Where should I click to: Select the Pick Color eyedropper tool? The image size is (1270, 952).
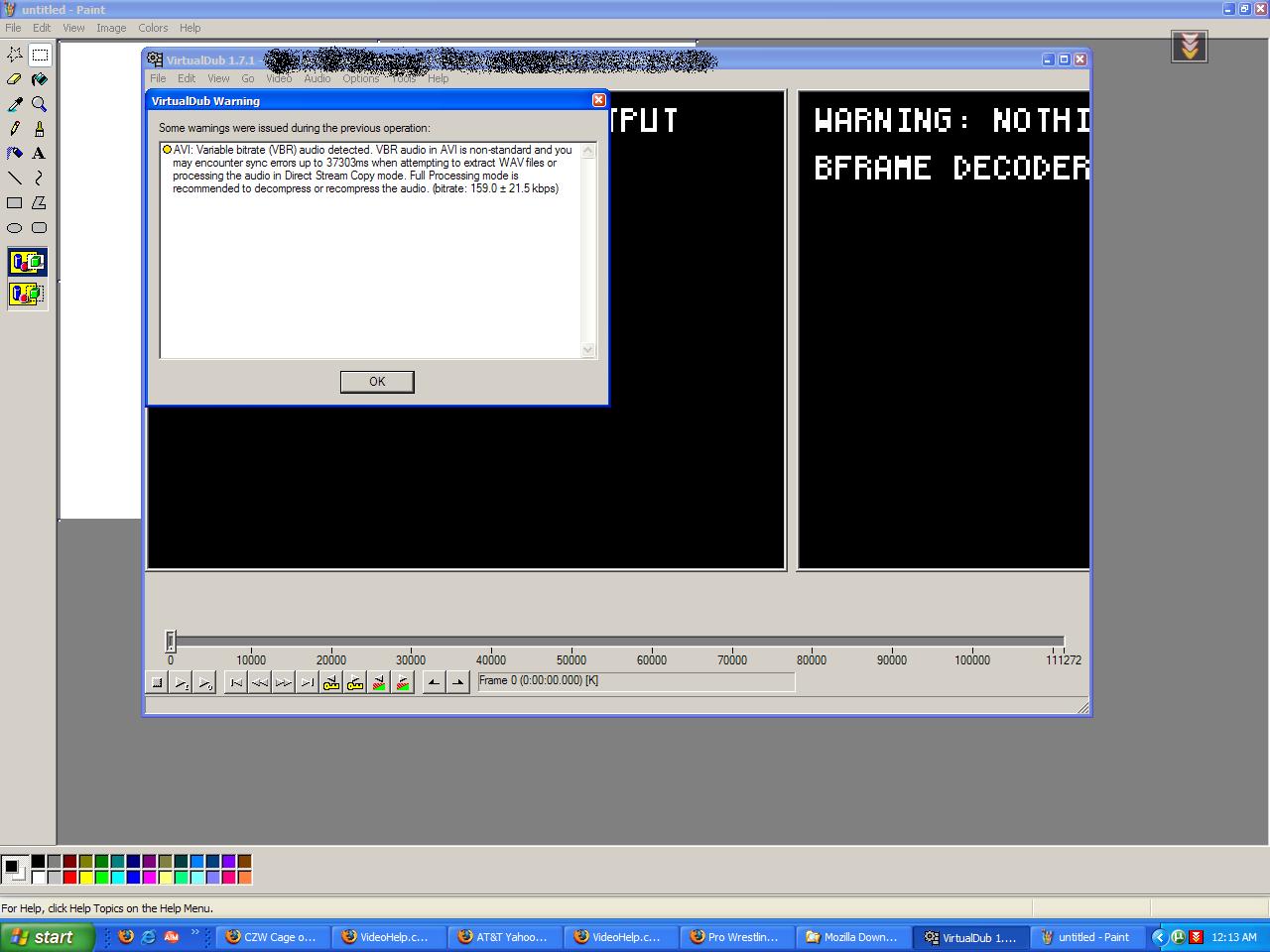click(x=15, y=104)
